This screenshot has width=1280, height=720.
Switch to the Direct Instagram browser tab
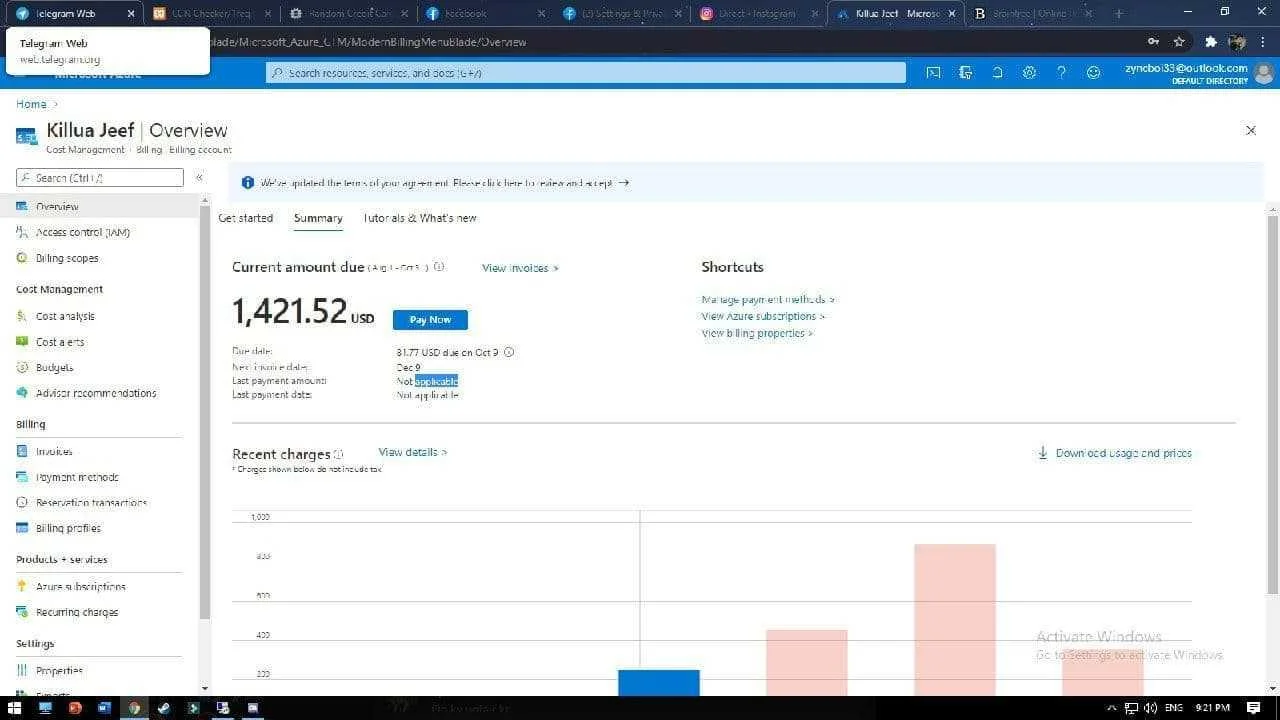pyautogui.click(x=757, y=14)
